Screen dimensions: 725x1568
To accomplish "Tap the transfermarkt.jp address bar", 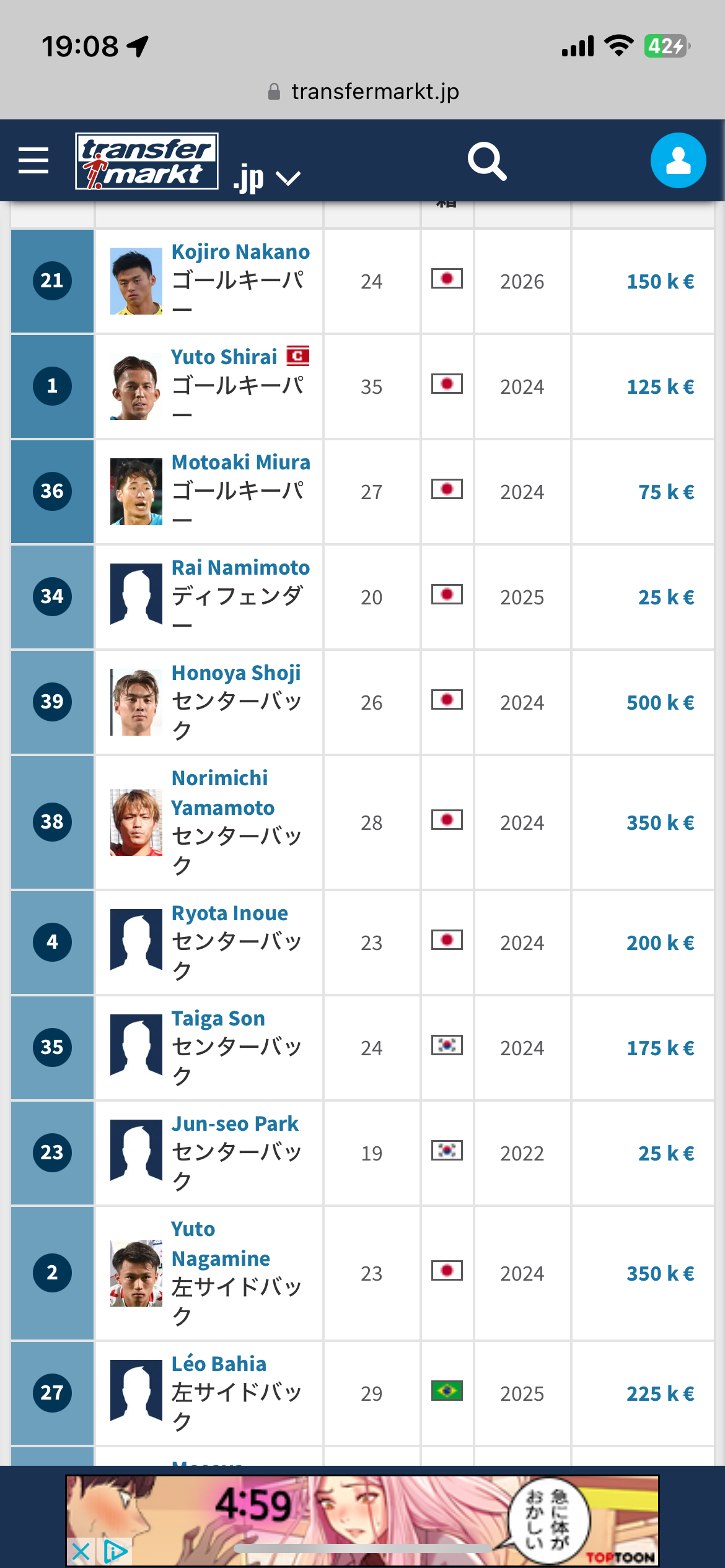I will [363, 92].
